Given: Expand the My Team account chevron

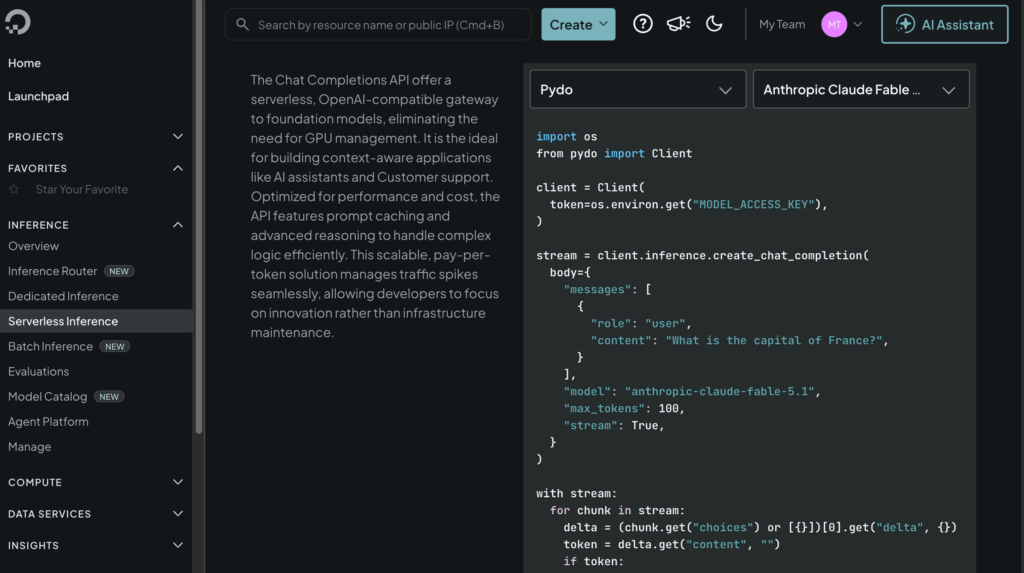Looking at the screenshot, I should tap(858, 24).
